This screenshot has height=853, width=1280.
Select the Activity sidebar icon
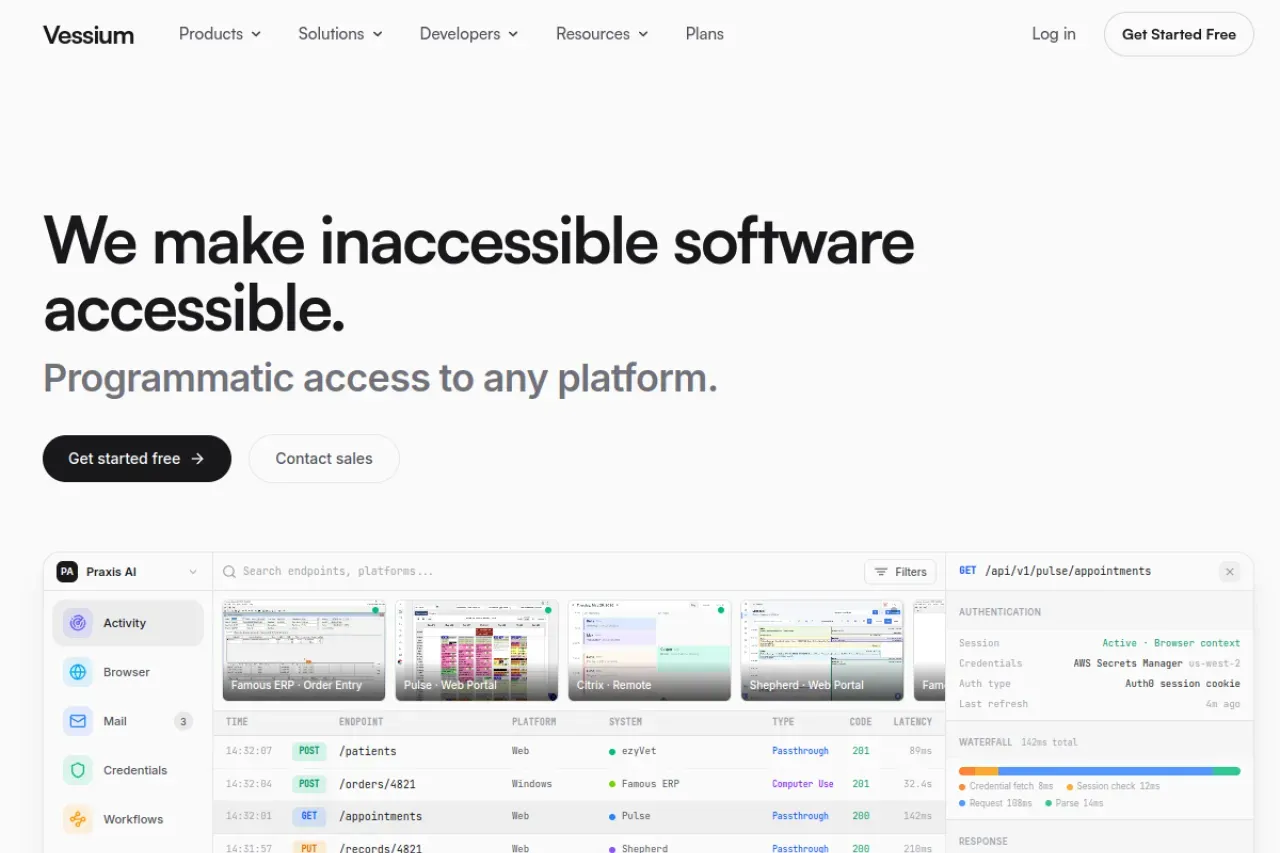coord(78,623)
